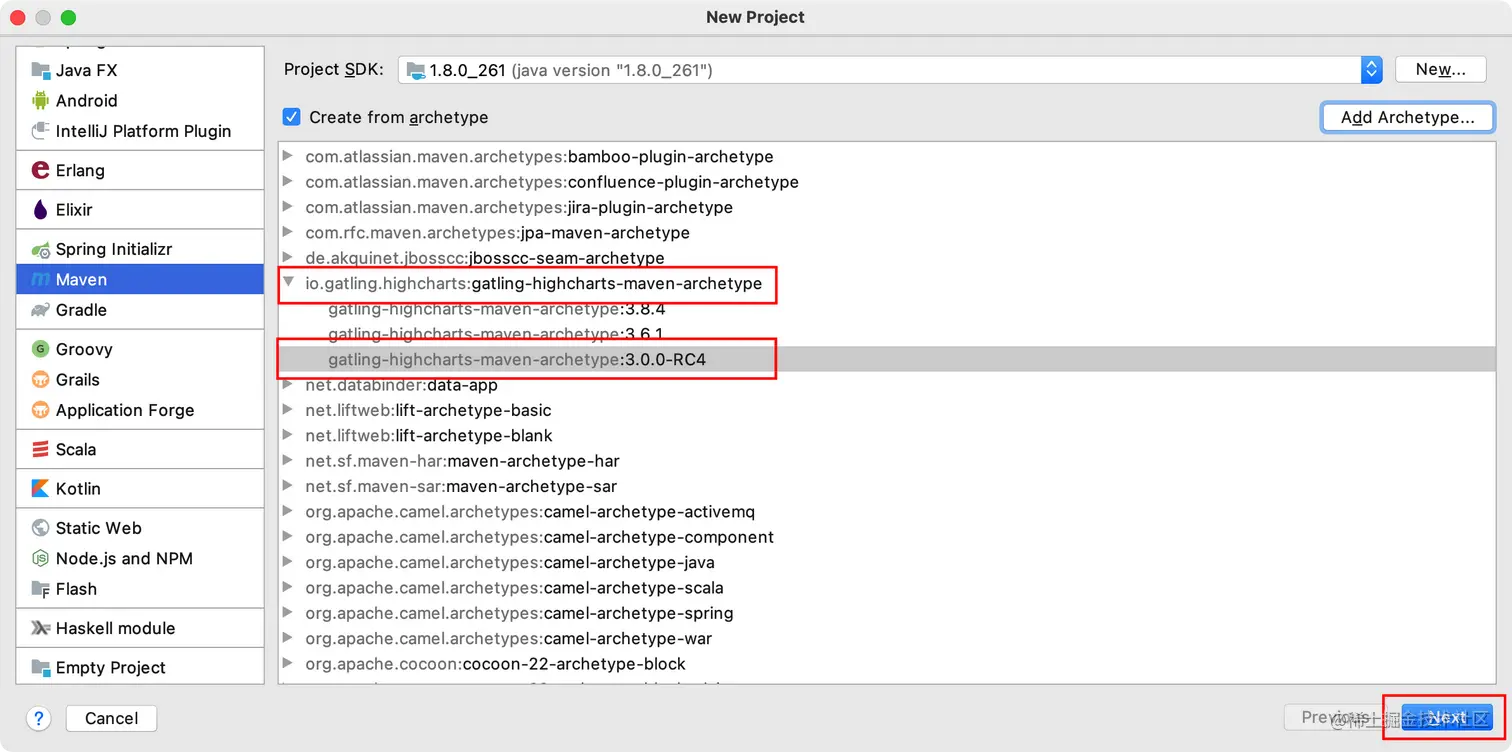Click the Groovy icon
The height and width of the screenshot is (752, 1512).
pos(40,349)
